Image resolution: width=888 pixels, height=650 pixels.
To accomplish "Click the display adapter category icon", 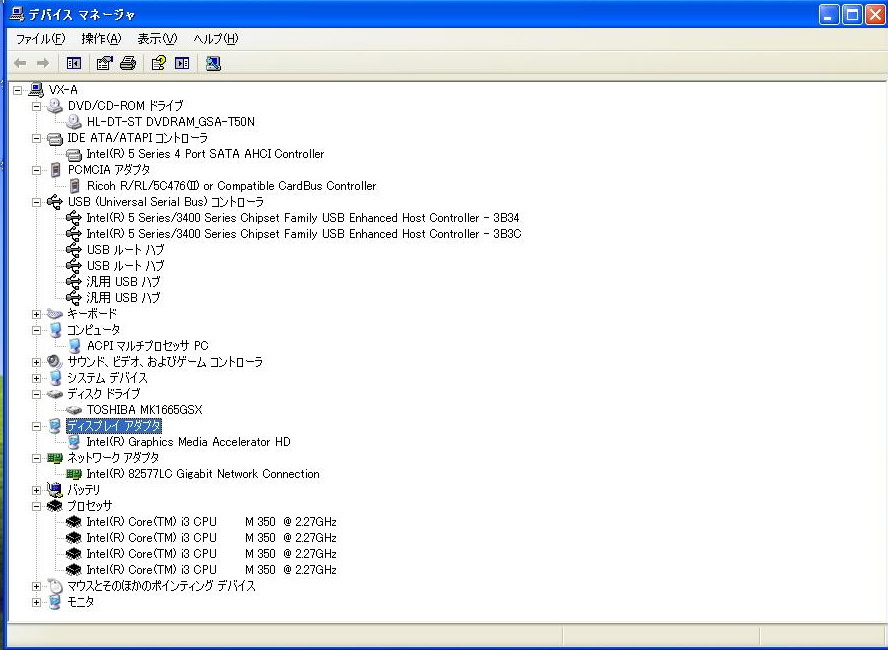I will (54, 426).
